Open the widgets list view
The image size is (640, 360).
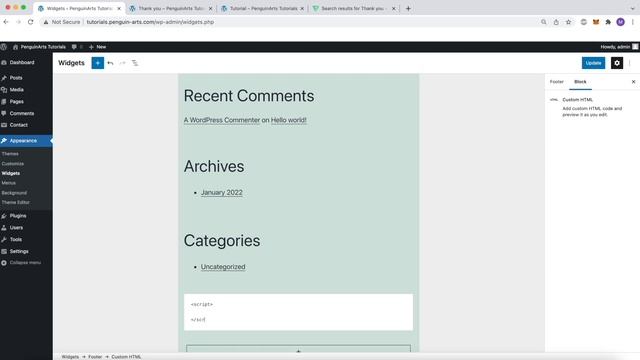pyautogui.click(x=135, y=63)
